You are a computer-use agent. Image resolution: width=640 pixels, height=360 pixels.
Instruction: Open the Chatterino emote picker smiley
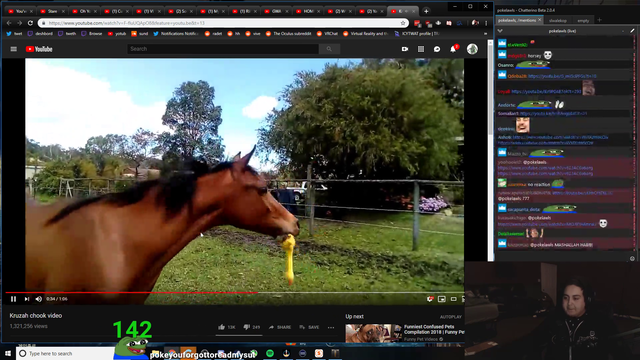tap(632, 258)
